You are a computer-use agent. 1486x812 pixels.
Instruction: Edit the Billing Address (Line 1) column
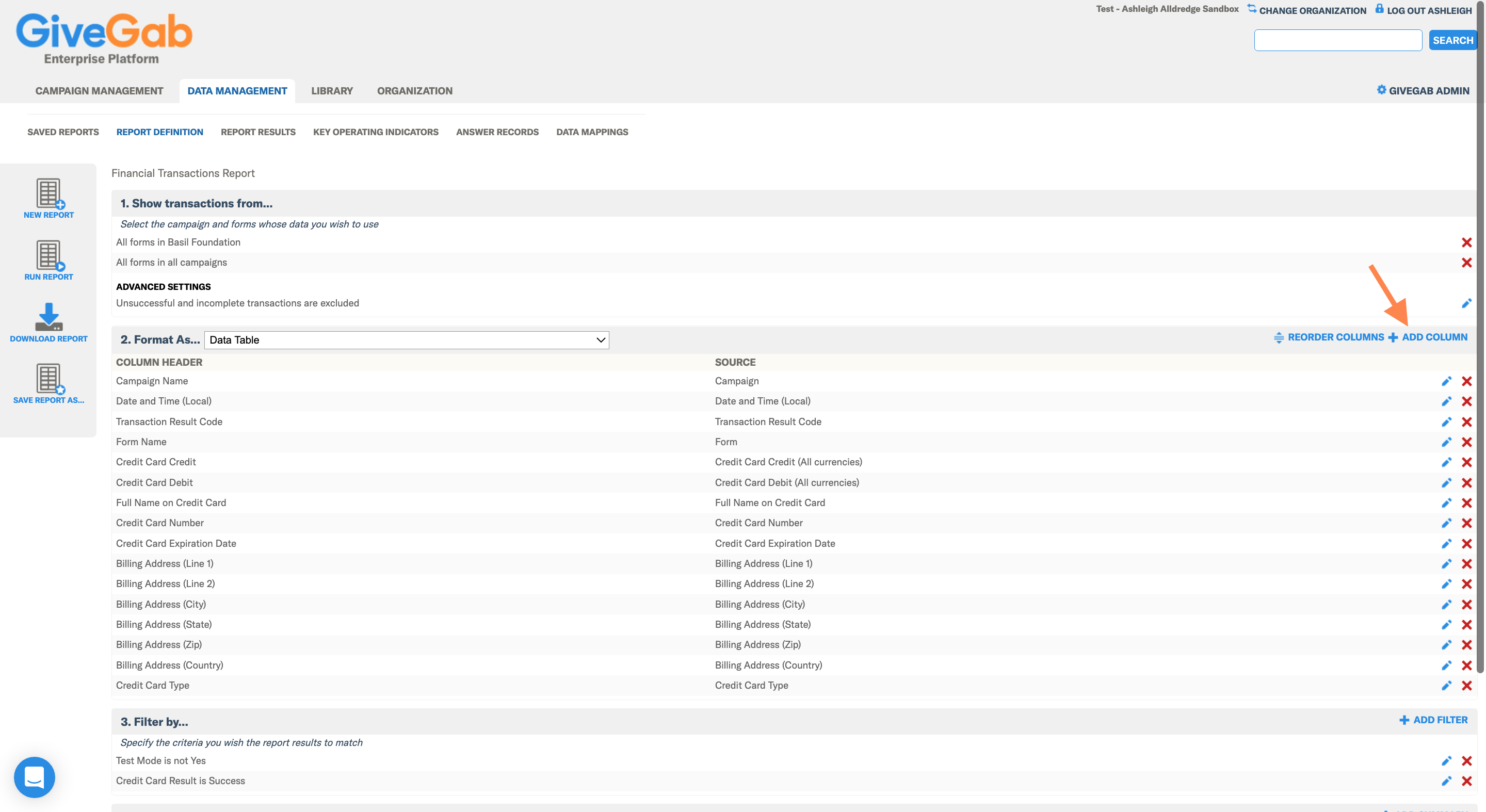[1446, 564]
